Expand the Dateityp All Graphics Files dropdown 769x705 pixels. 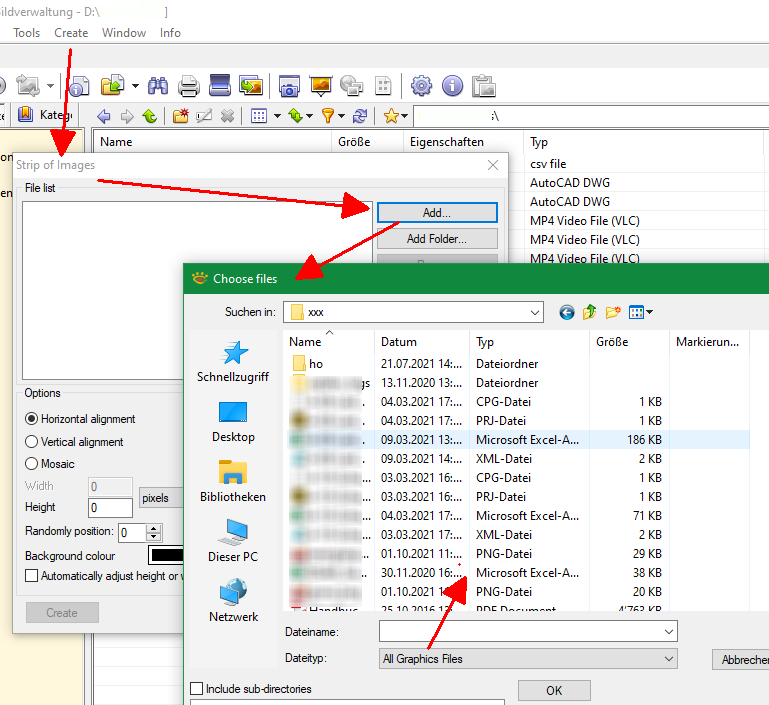(x=669, y=659)
